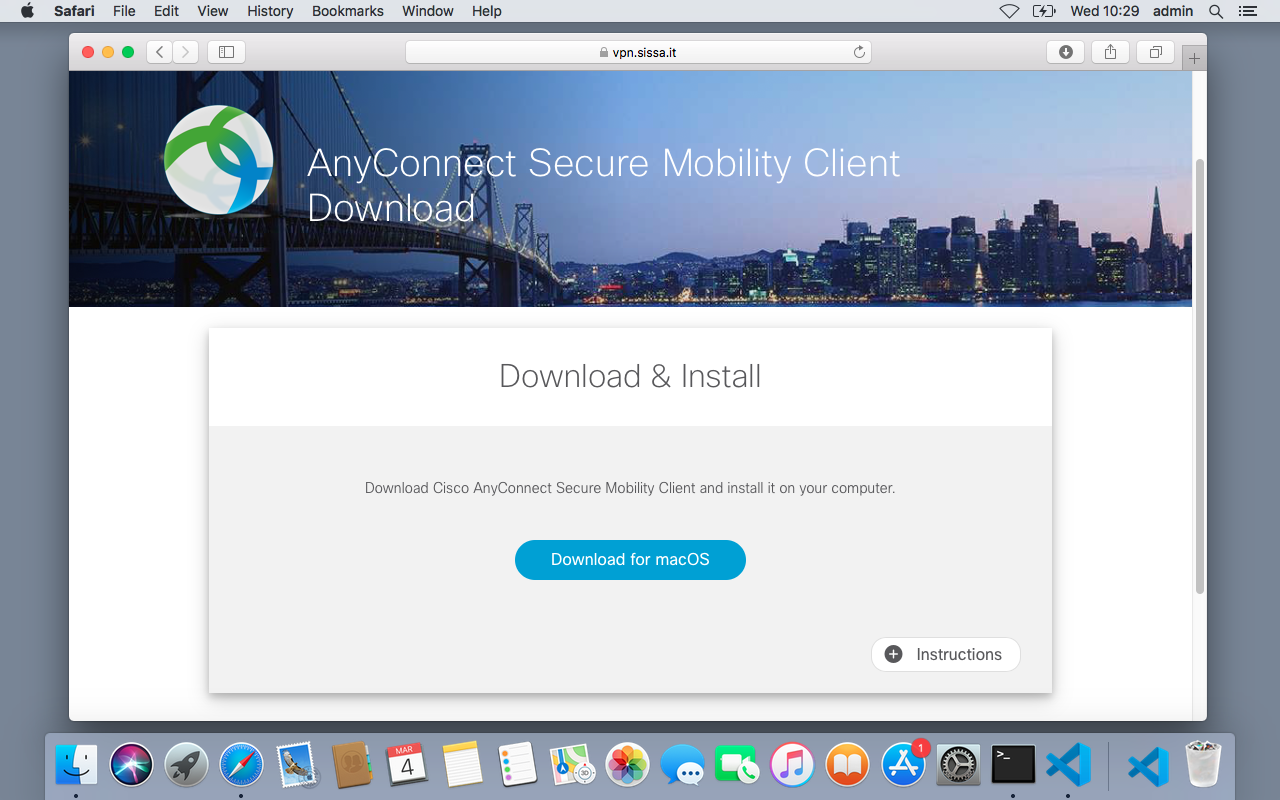The width and height of the screenshot is (1280, 800).
Task: Reload the vpn.sissa.it page
Action: (x=859, y=52)
